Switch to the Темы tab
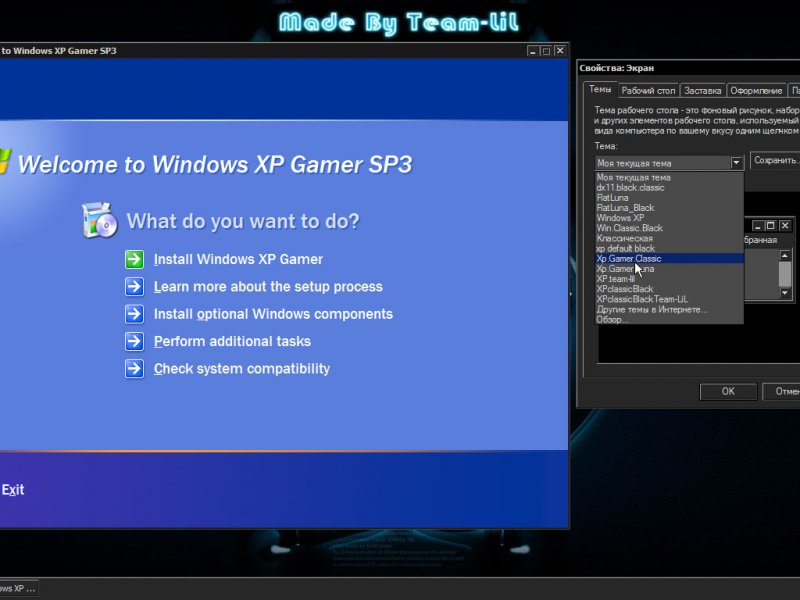800x600 pixels. 600,89
